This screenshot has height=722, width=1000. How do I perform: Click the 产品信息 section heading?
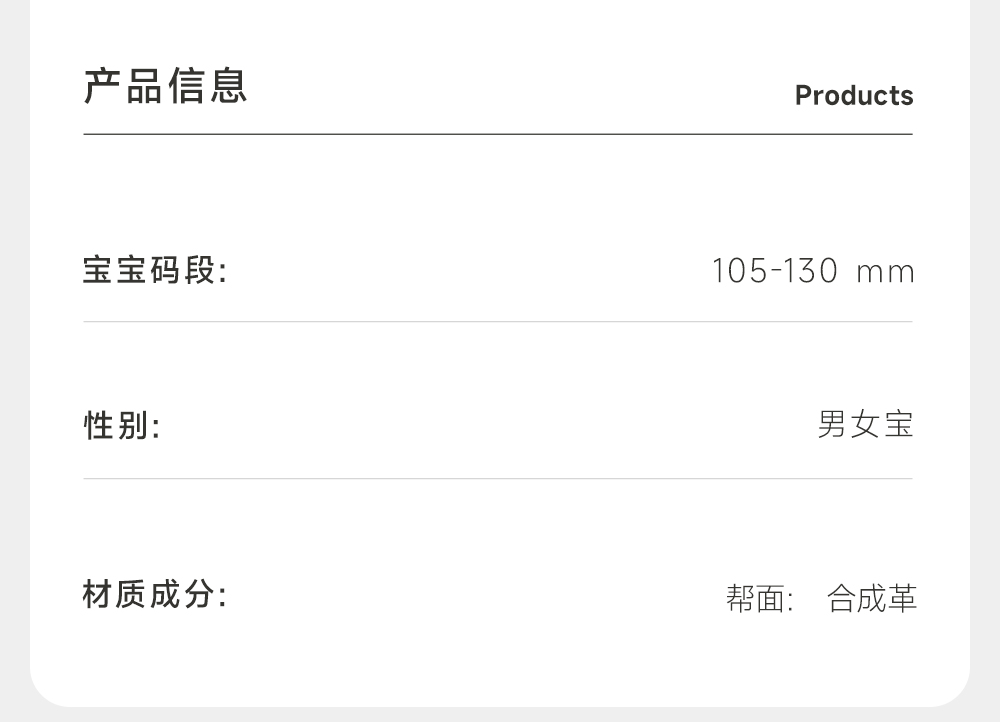point(165,86)
